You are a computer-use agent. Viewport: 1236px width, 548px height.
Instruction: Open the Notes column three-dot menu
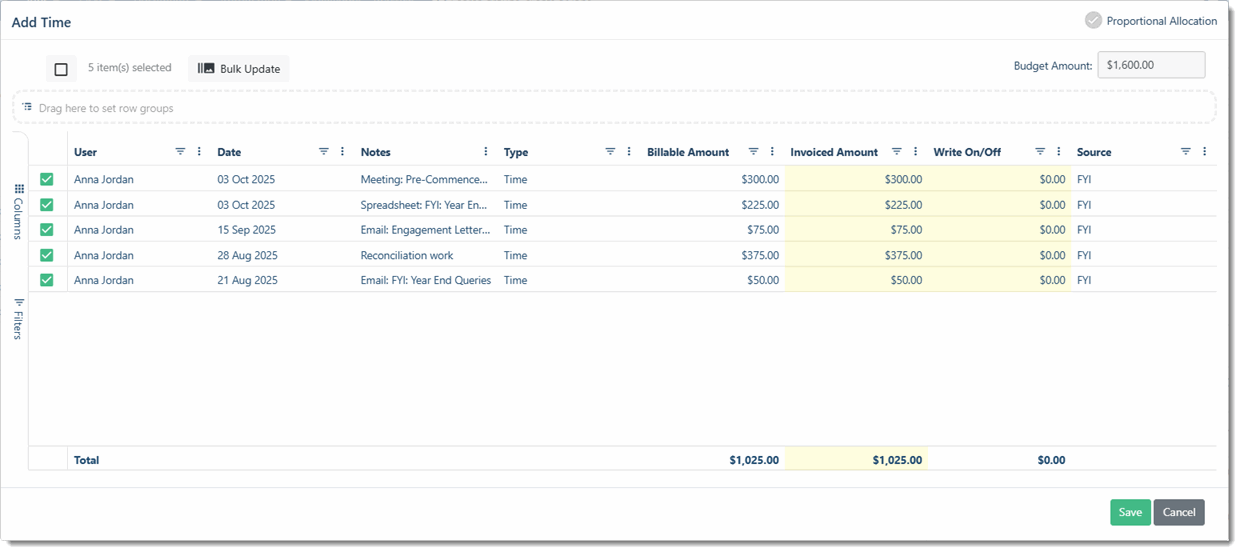tap(486, 152)
